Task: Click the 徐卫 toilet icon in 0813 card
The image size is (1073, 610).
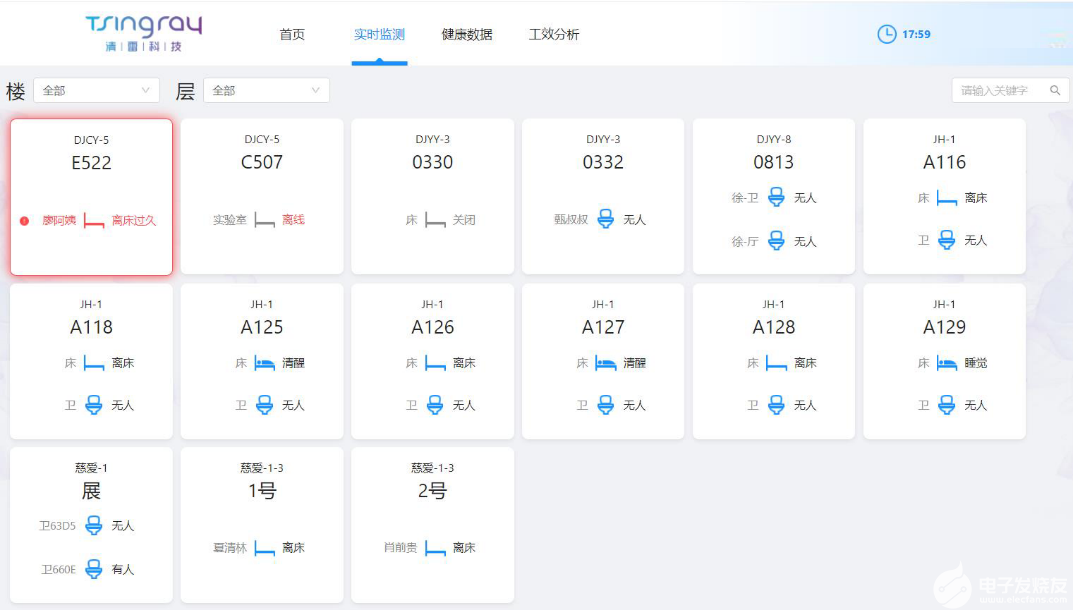Action: point(776,197)
